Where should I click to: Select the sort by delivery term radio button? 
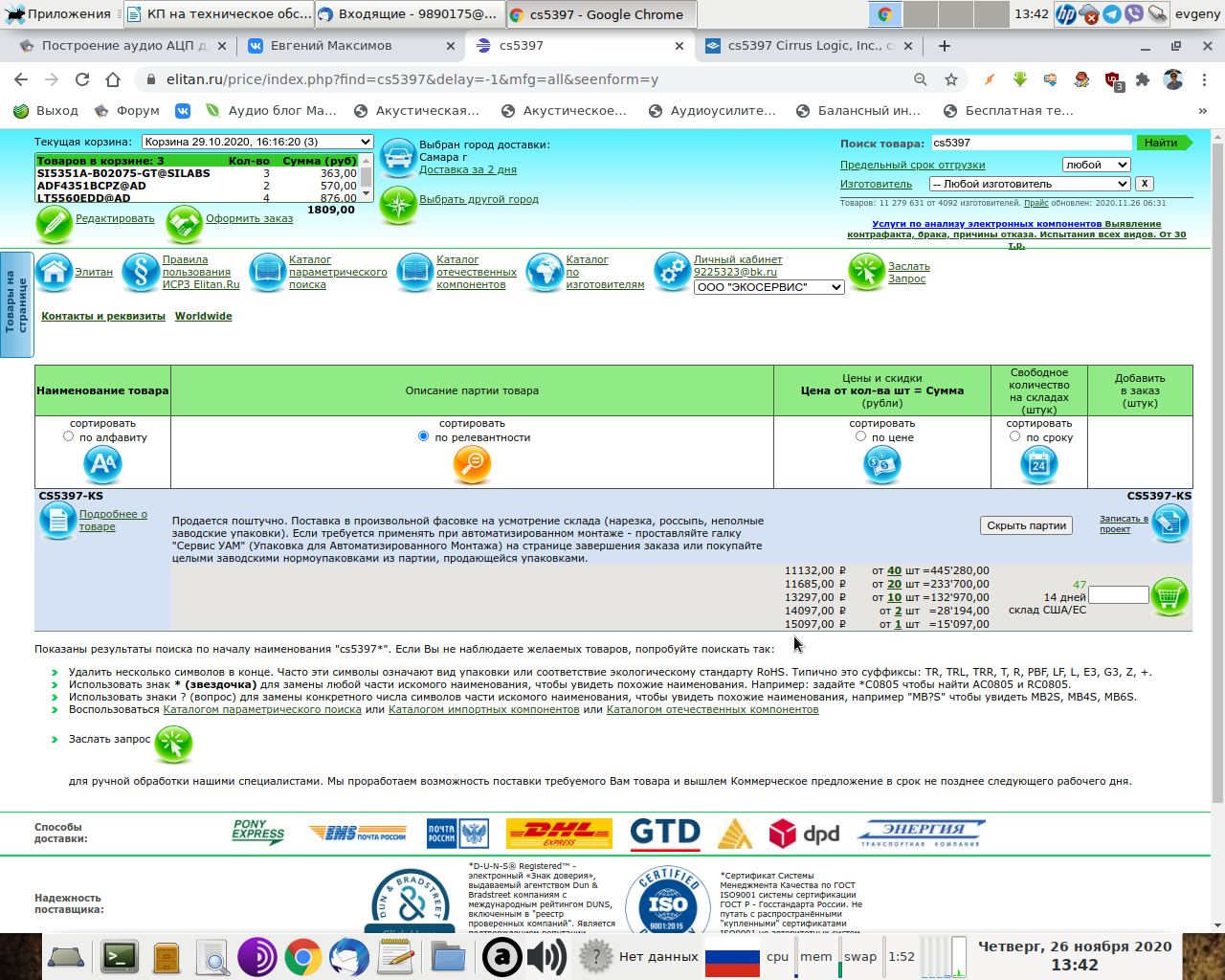(x=1014, y=436)
